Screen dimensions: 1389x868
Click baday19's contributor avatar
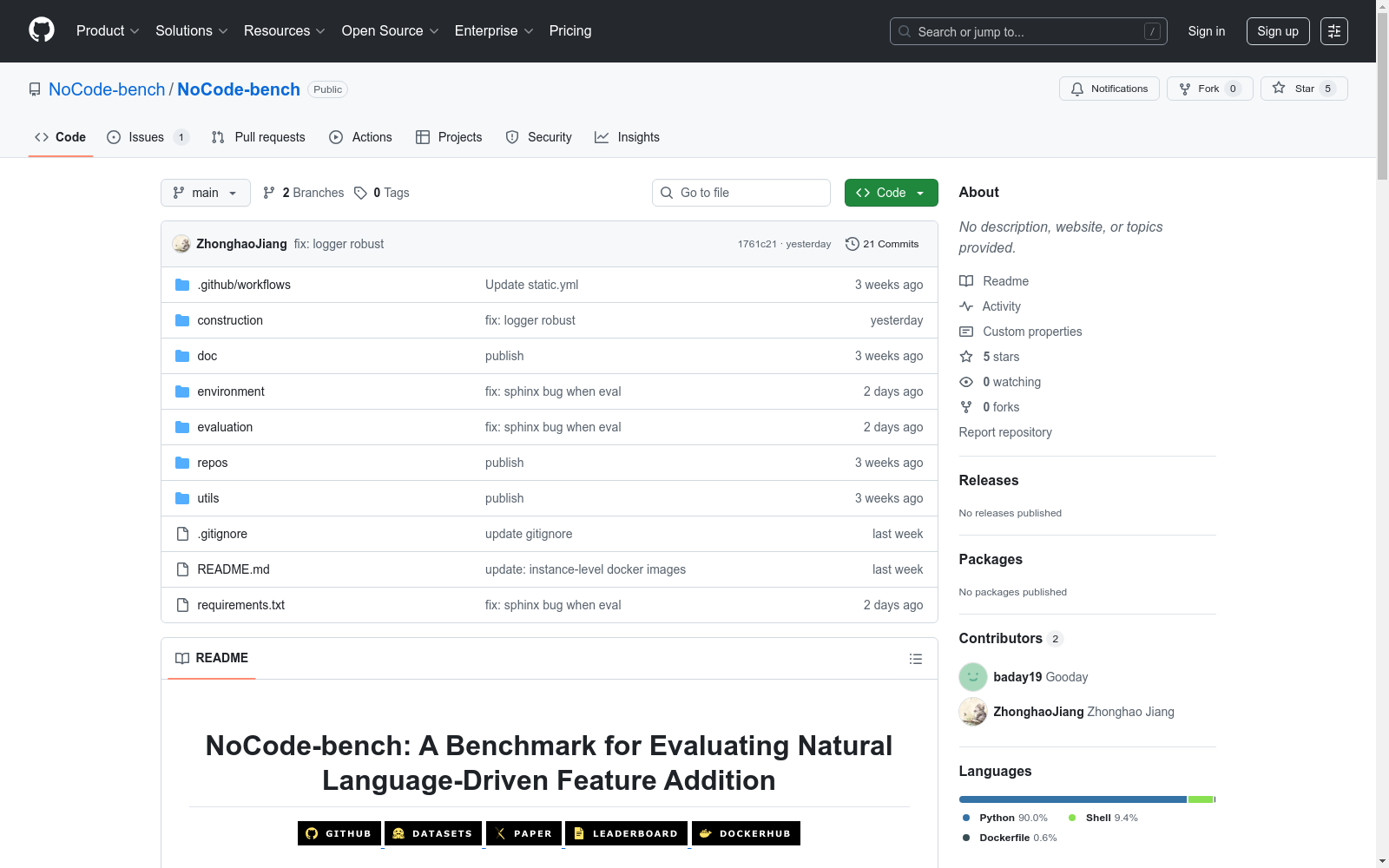(x=973, y=677)
